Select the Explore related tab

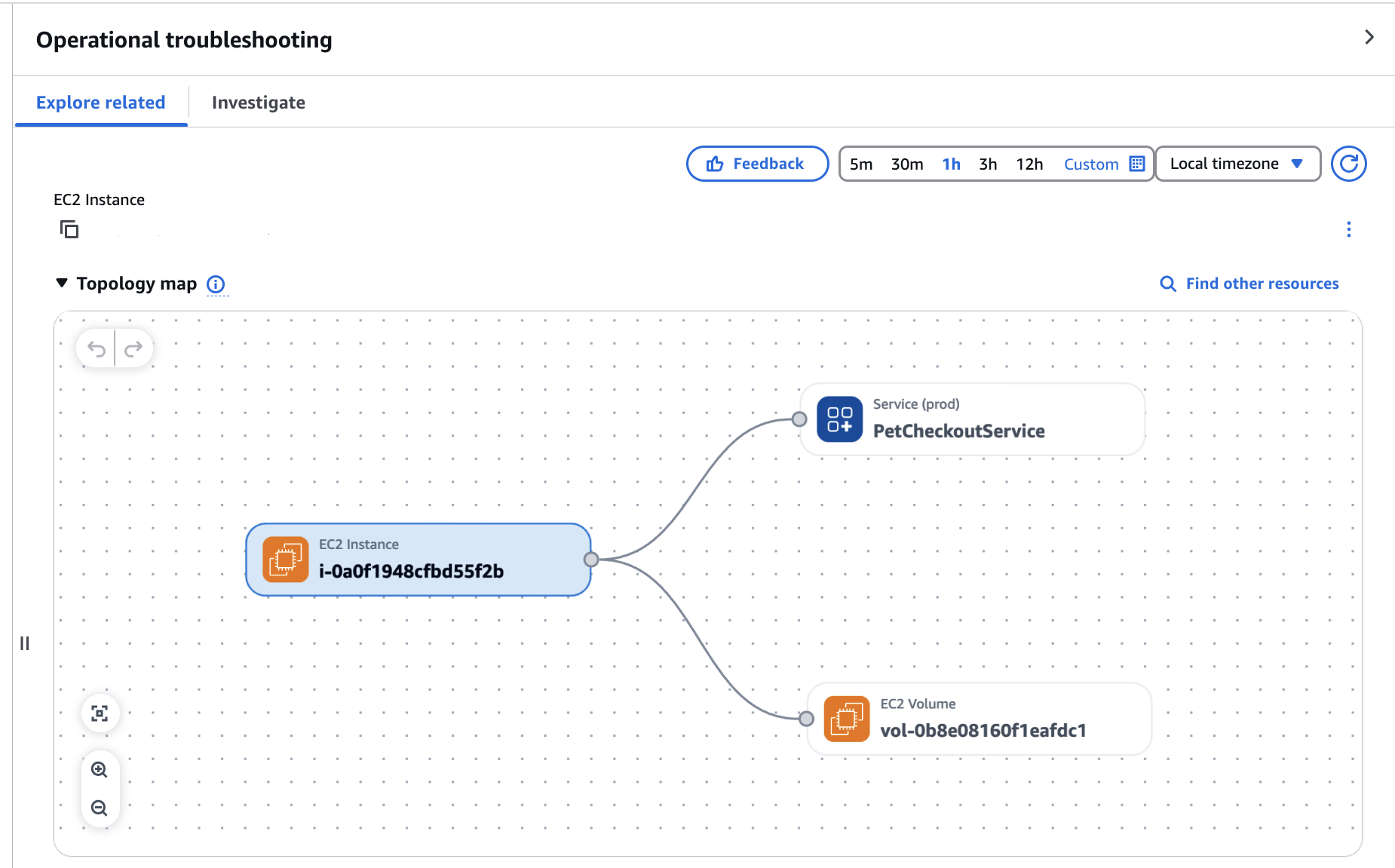101,103
